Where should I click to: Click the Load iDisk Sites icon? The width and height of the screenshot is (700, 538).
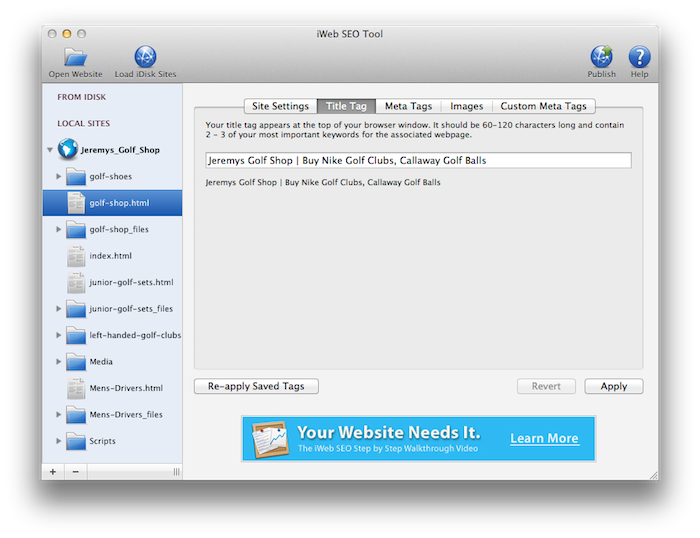[145, 57]
